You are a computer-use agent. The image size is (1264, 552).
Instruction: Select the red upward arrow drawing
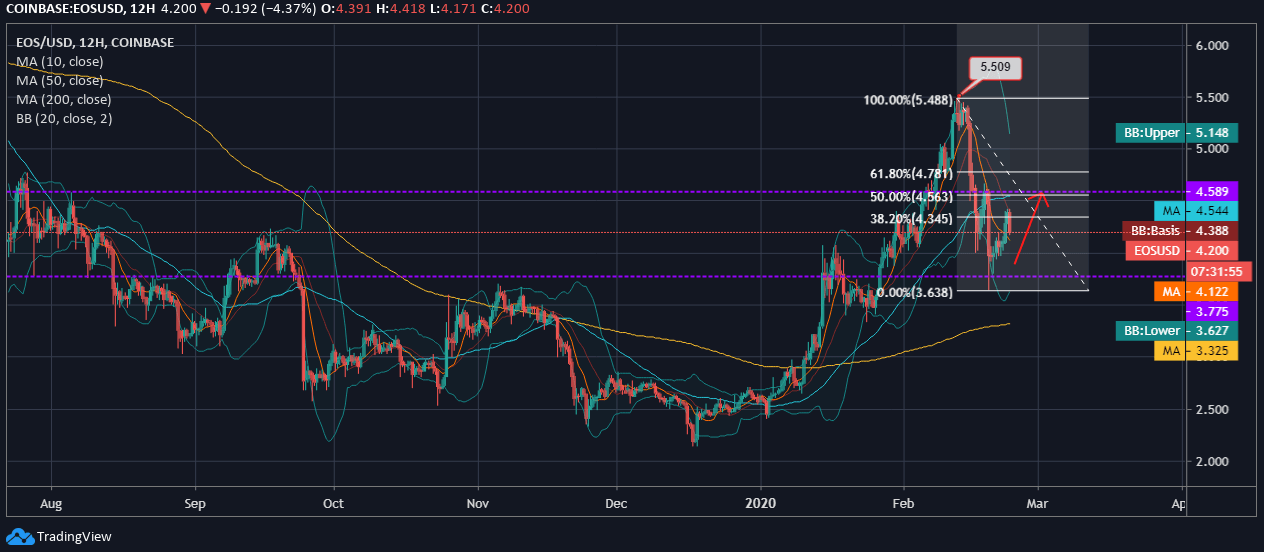[1029, 228]
